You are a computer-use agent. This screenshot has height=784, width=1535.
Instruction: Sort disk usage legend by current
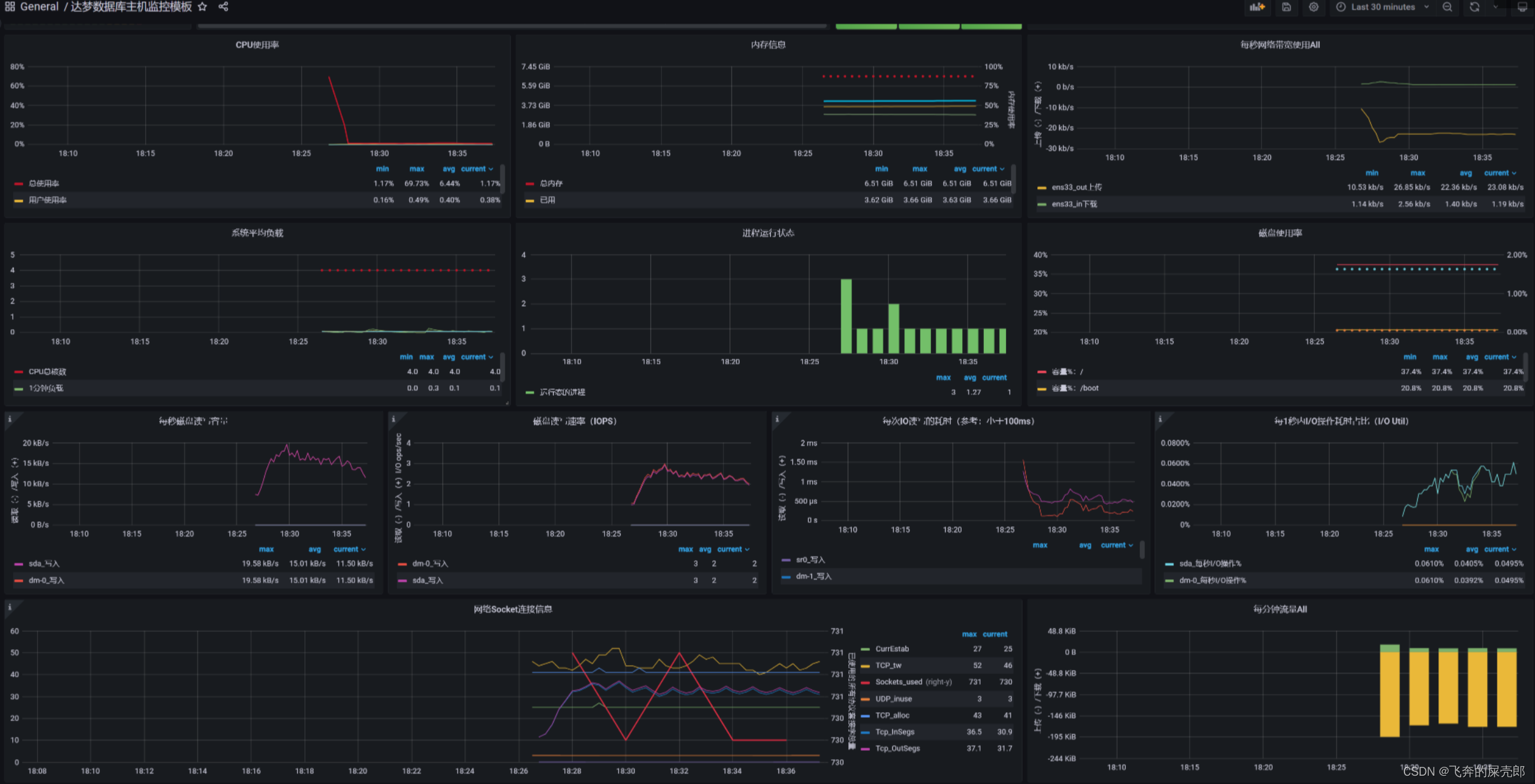(1500, 357)
